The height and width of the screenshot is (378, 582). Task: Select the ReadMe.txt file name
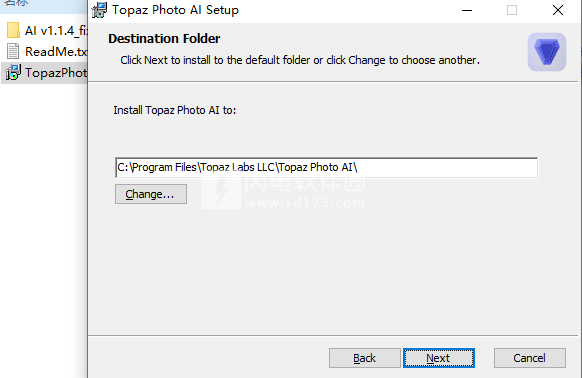tap(56, 52)
